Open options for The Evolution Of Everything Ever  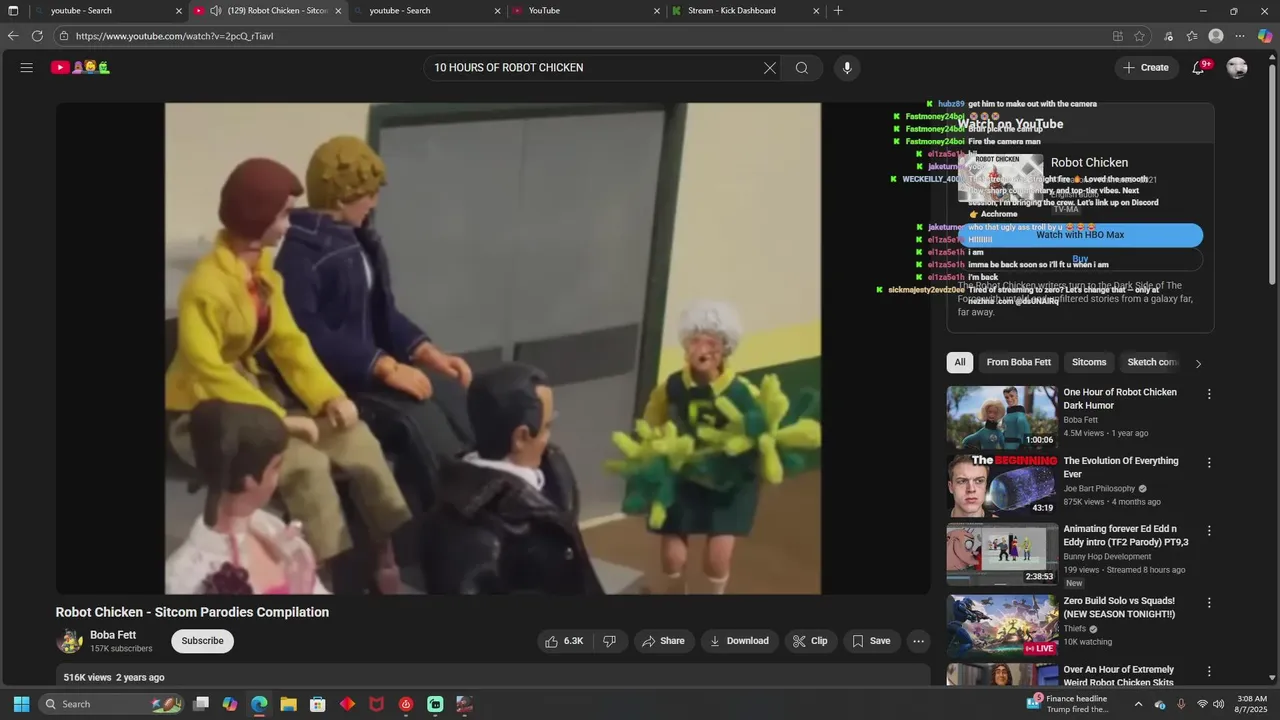(x=1208, y=463)
